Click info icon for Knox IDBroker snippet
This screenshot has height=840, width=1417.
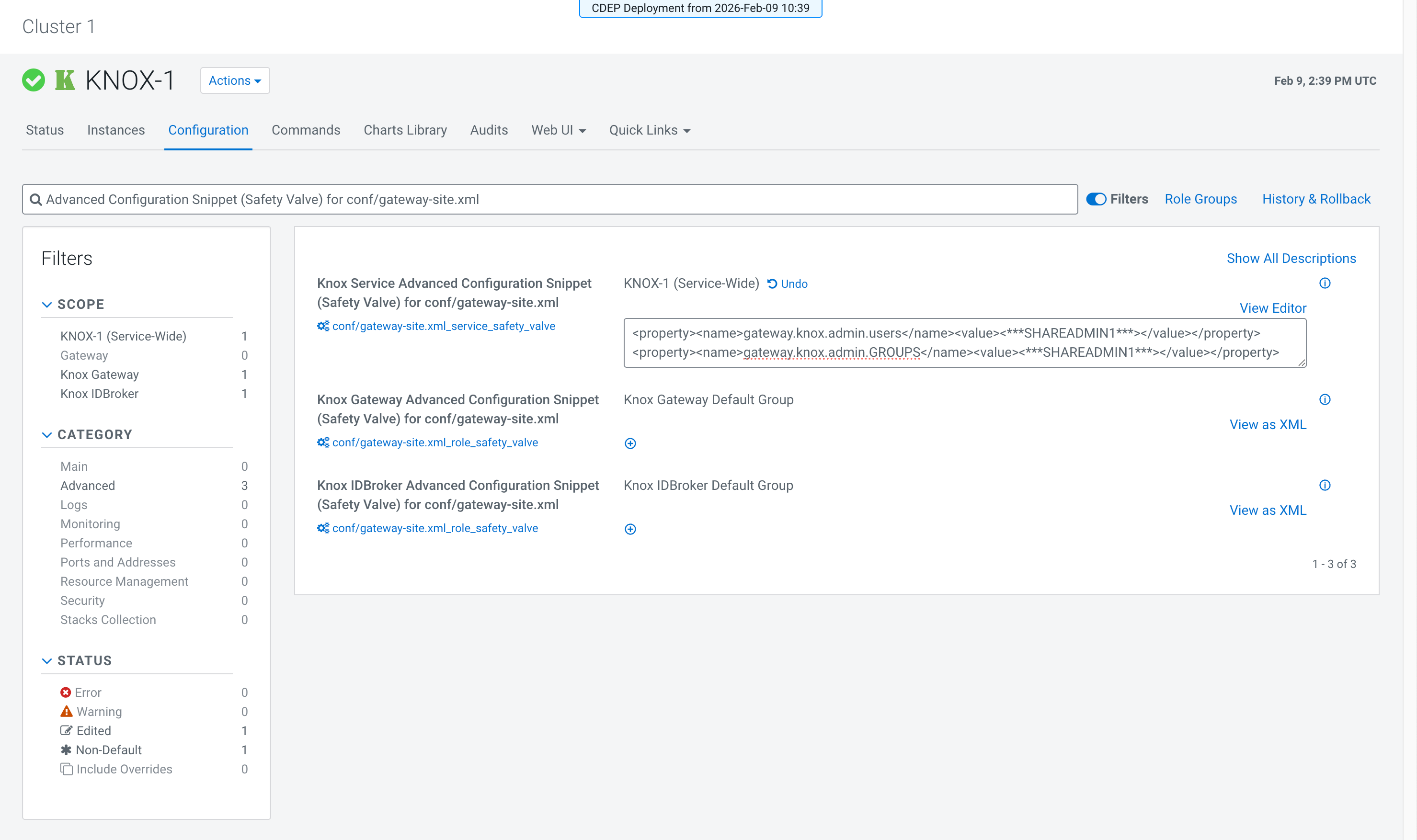click(1325, 485)
